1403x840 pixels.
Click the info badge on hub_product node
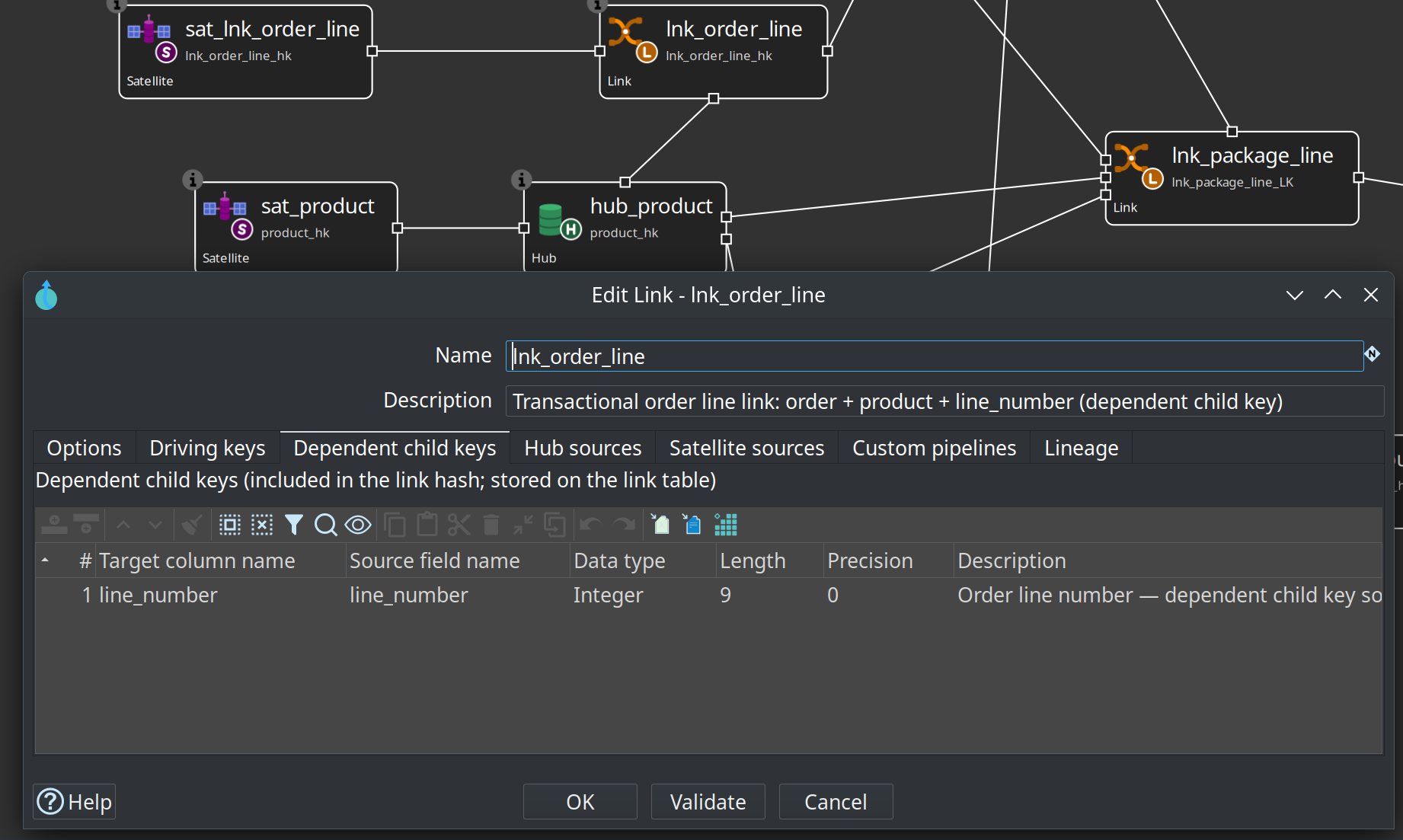point(521,180)
